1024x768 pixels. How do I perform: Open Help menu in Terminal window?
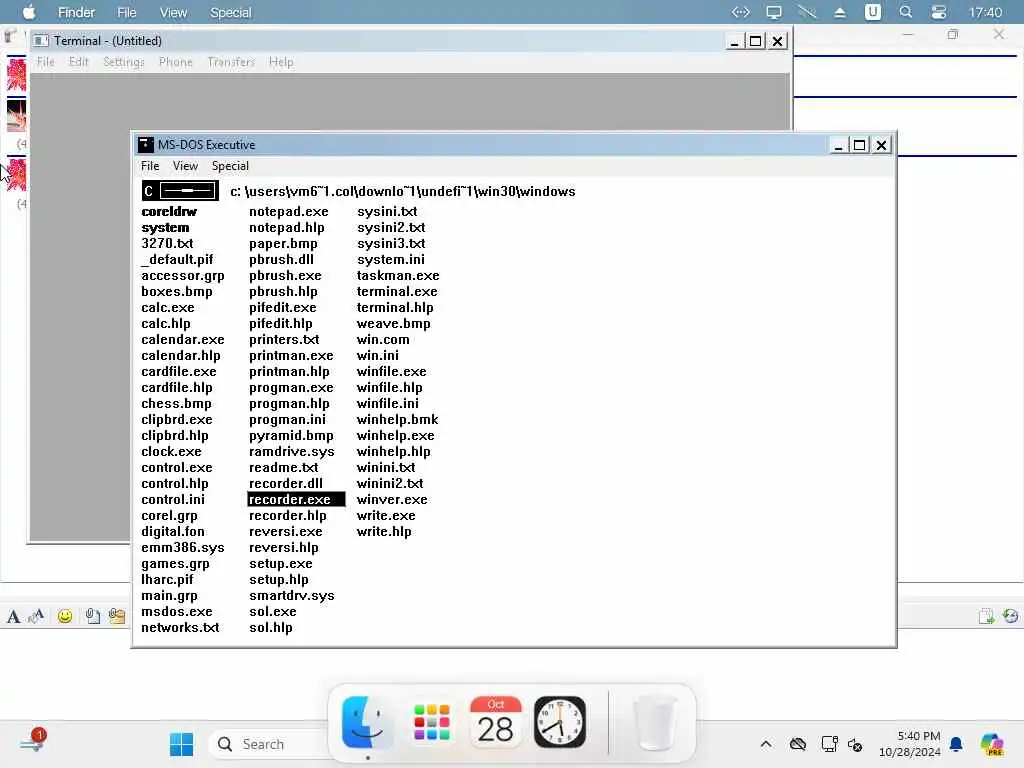click(281, 62)
